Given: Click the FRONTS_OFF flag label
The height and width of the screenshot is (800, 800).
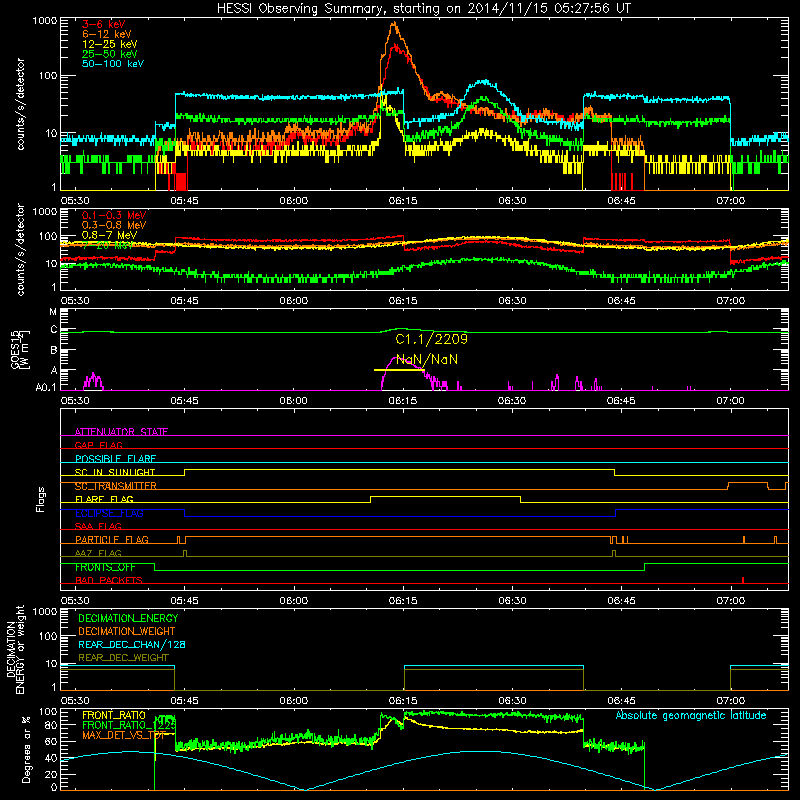Looking at the screenshot, I should coord(105,567).
